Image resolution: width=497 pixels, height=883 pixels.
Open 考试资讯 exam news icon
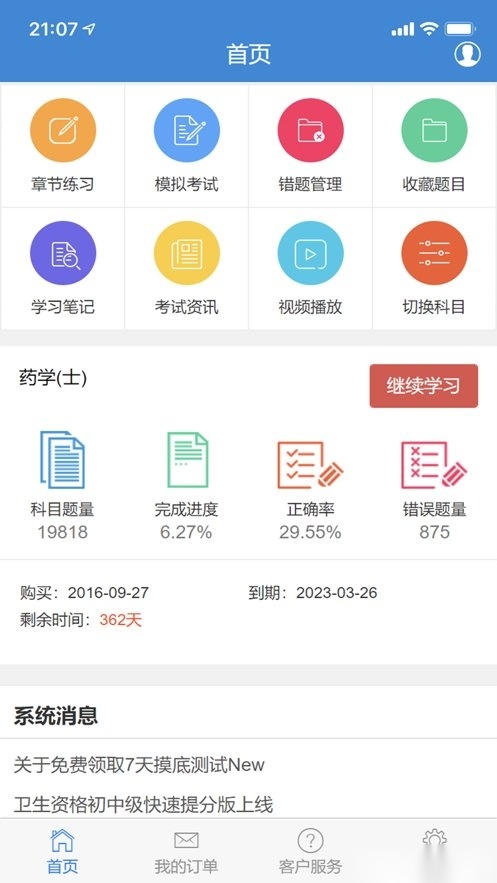186,253
